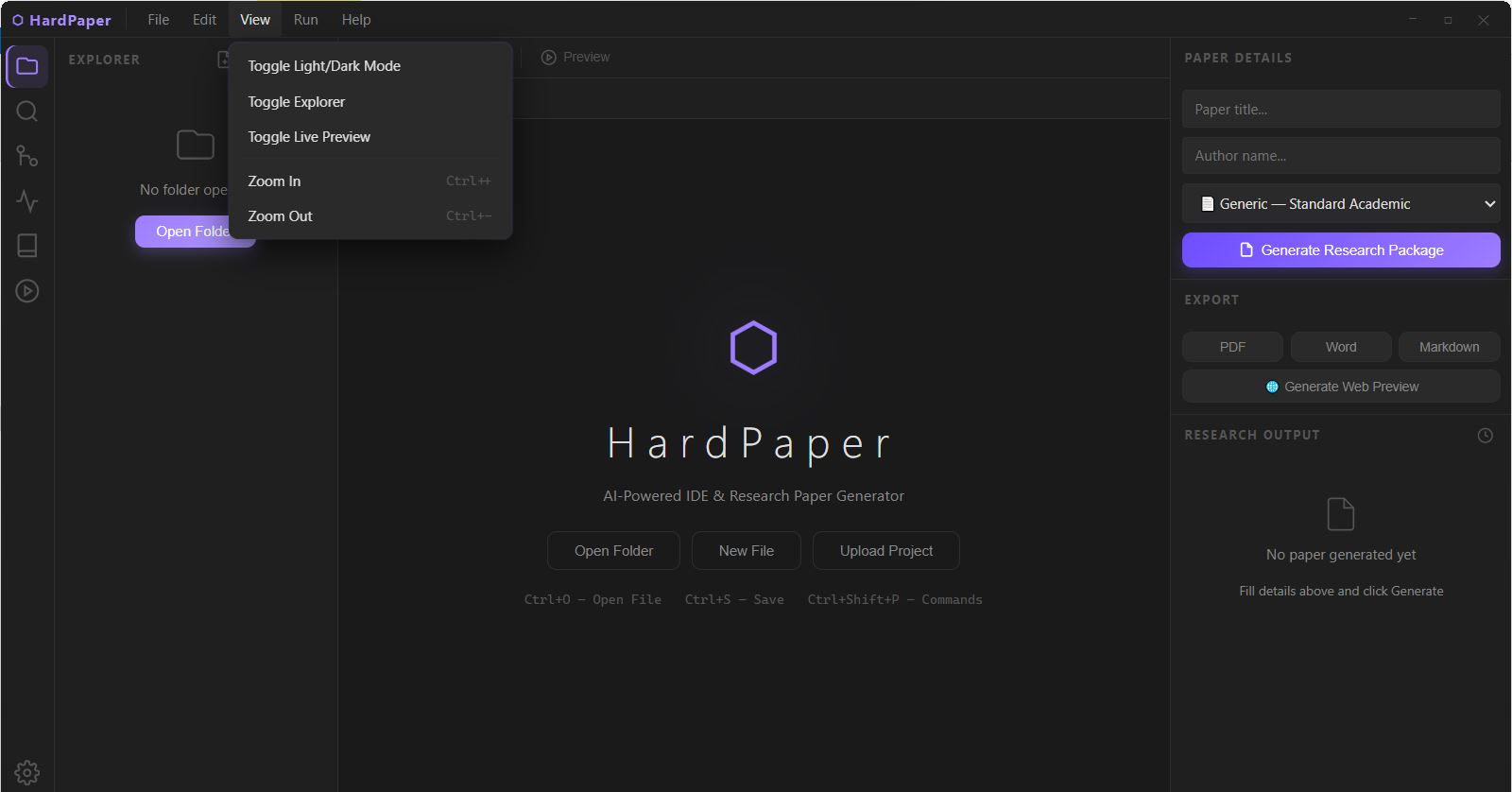Click the empty folder icon in Explorer
Viewport: 1512px width, 792px height.
click(x=196, y=145)
